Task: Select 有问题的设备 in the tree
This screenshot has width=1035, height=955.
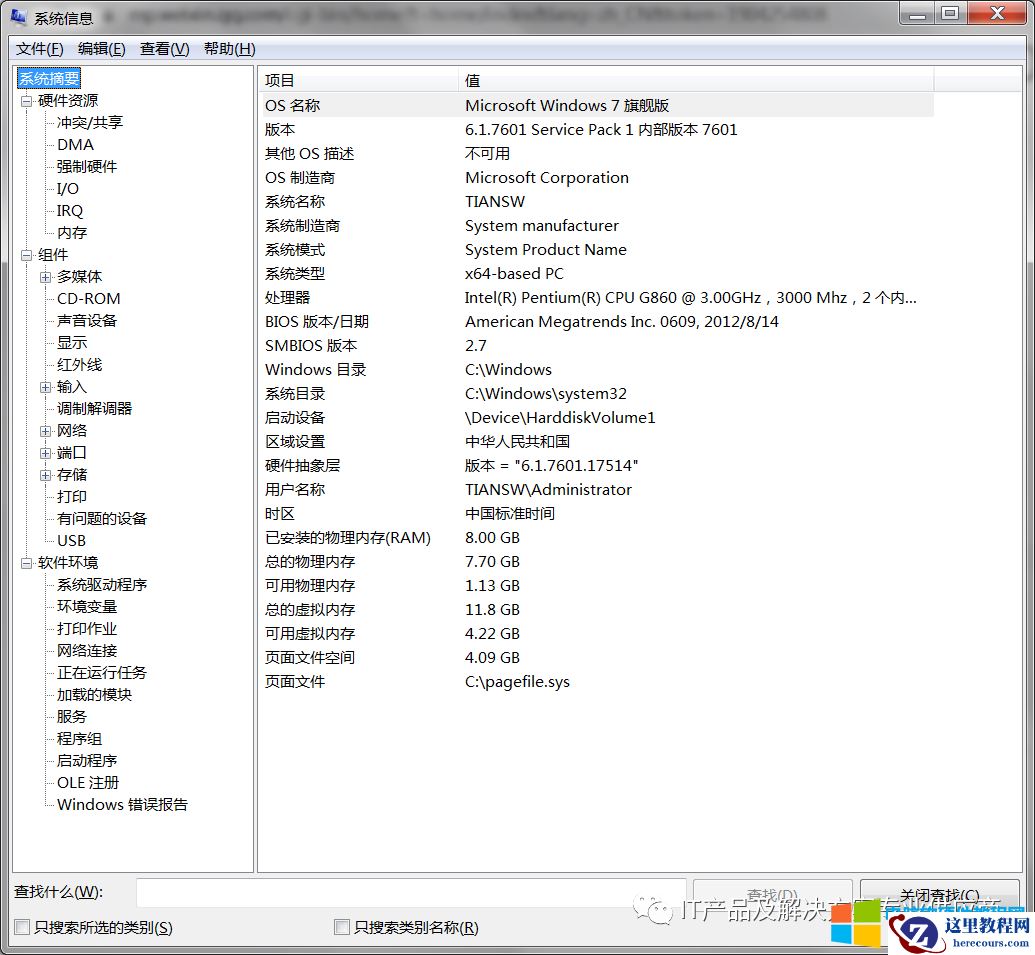Action: tap(102, 519)
